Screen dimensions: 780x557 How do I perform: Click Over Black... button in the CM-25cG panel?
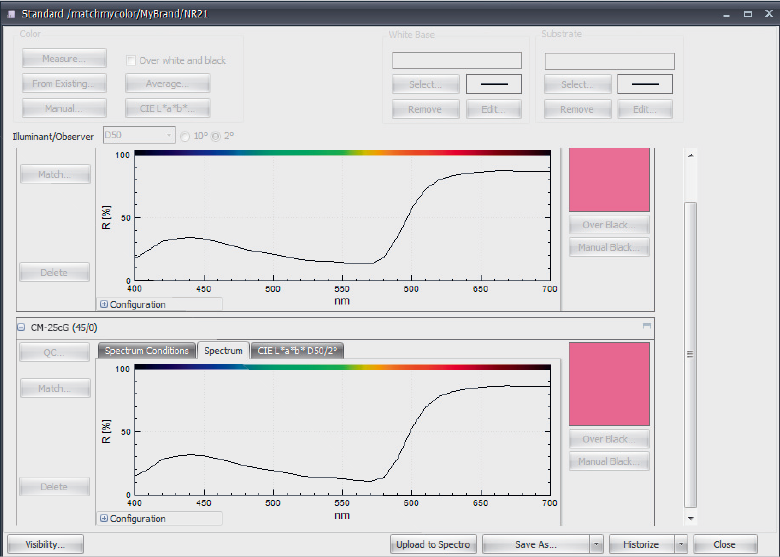tap(609, 439)
